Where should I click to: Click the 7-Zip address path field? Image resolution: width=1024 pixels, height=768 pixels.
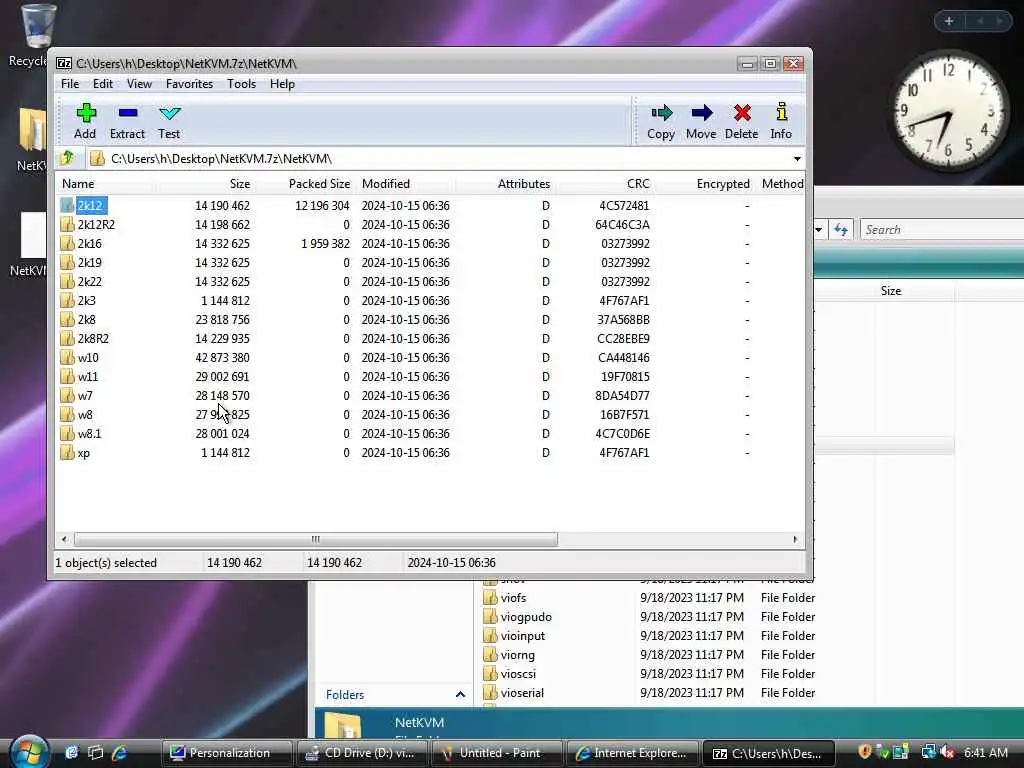444,159
